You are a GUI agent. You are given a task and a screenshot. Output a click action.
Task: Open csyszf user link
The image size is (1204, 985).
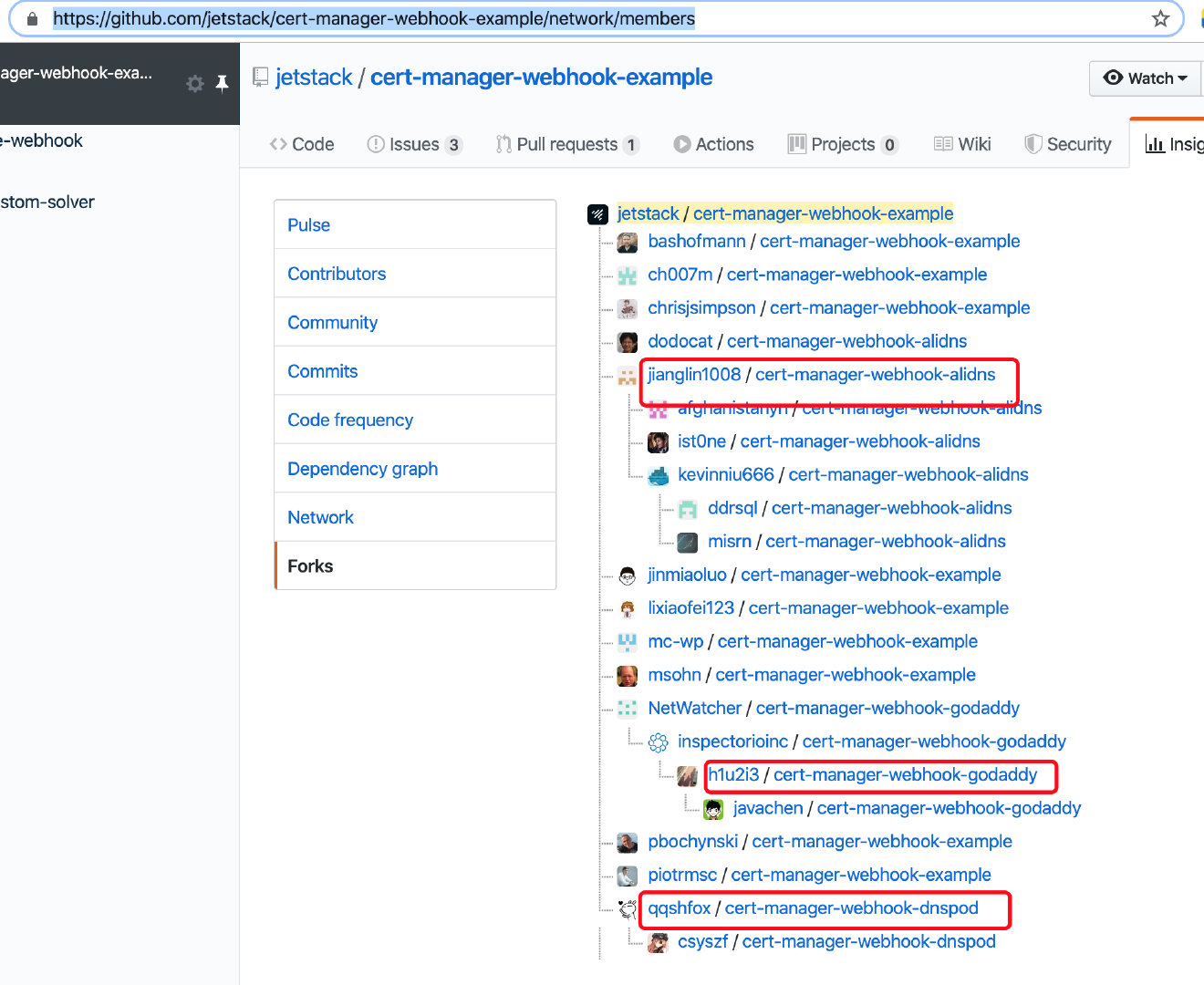pyautogui.click(x=702, y=941)
